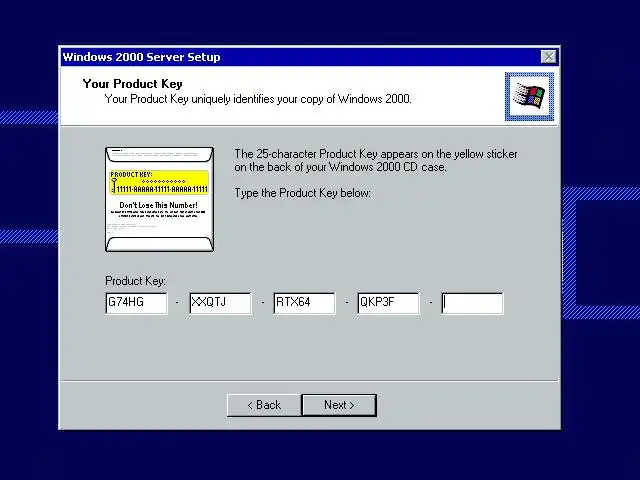This screenshot has height=480, width=640.
Task: Click the empty fifth product key field
Action: point(472,303)
